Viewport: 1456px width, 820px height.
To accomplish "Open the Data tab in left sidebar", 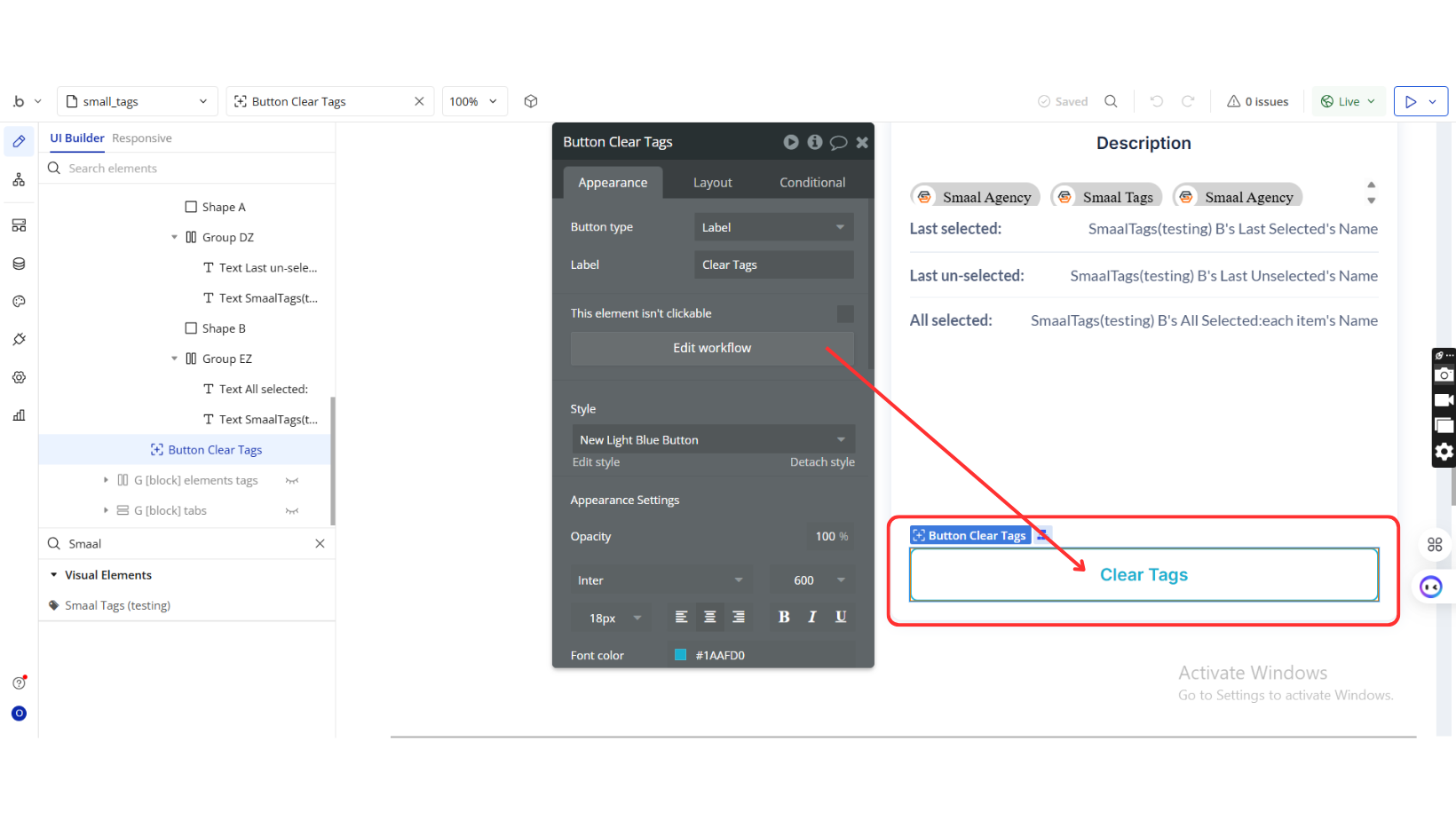I will (x=19, y=264).
